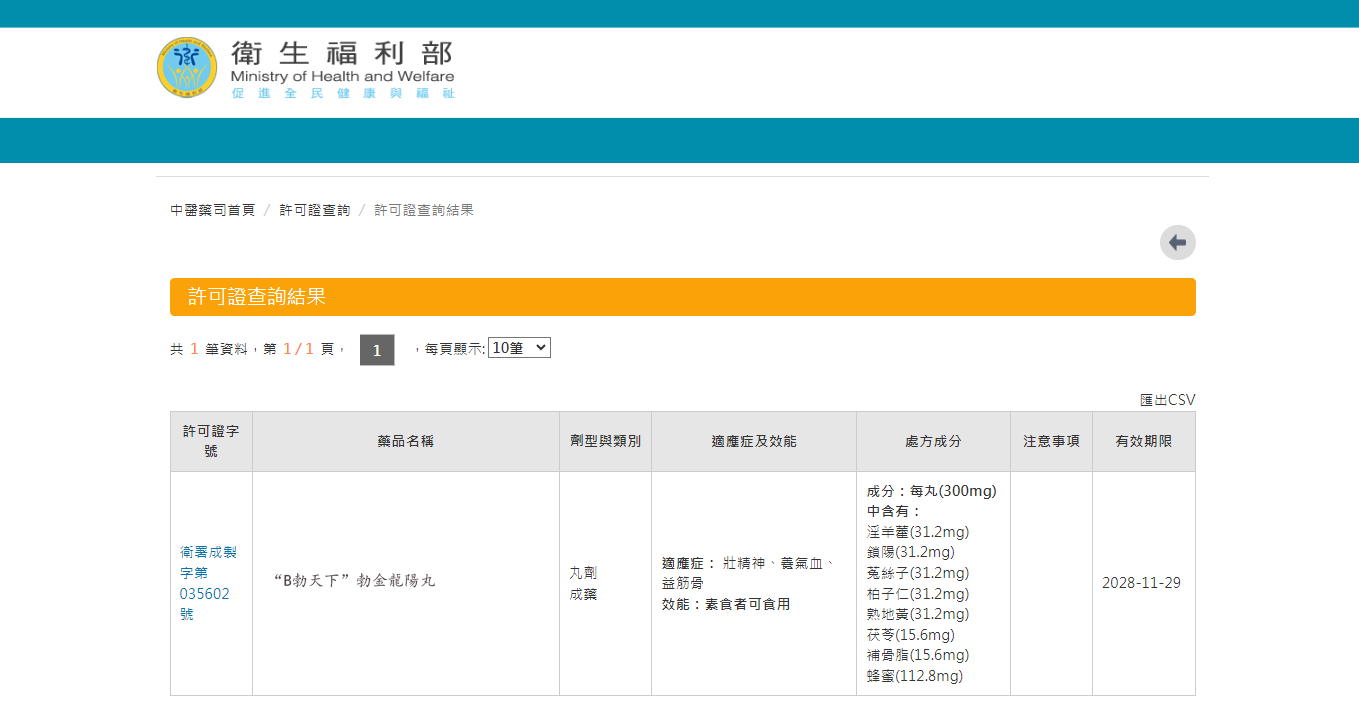Click the 適應症及效能 column header
1359x713 pixels.
(x=753, y=441)
